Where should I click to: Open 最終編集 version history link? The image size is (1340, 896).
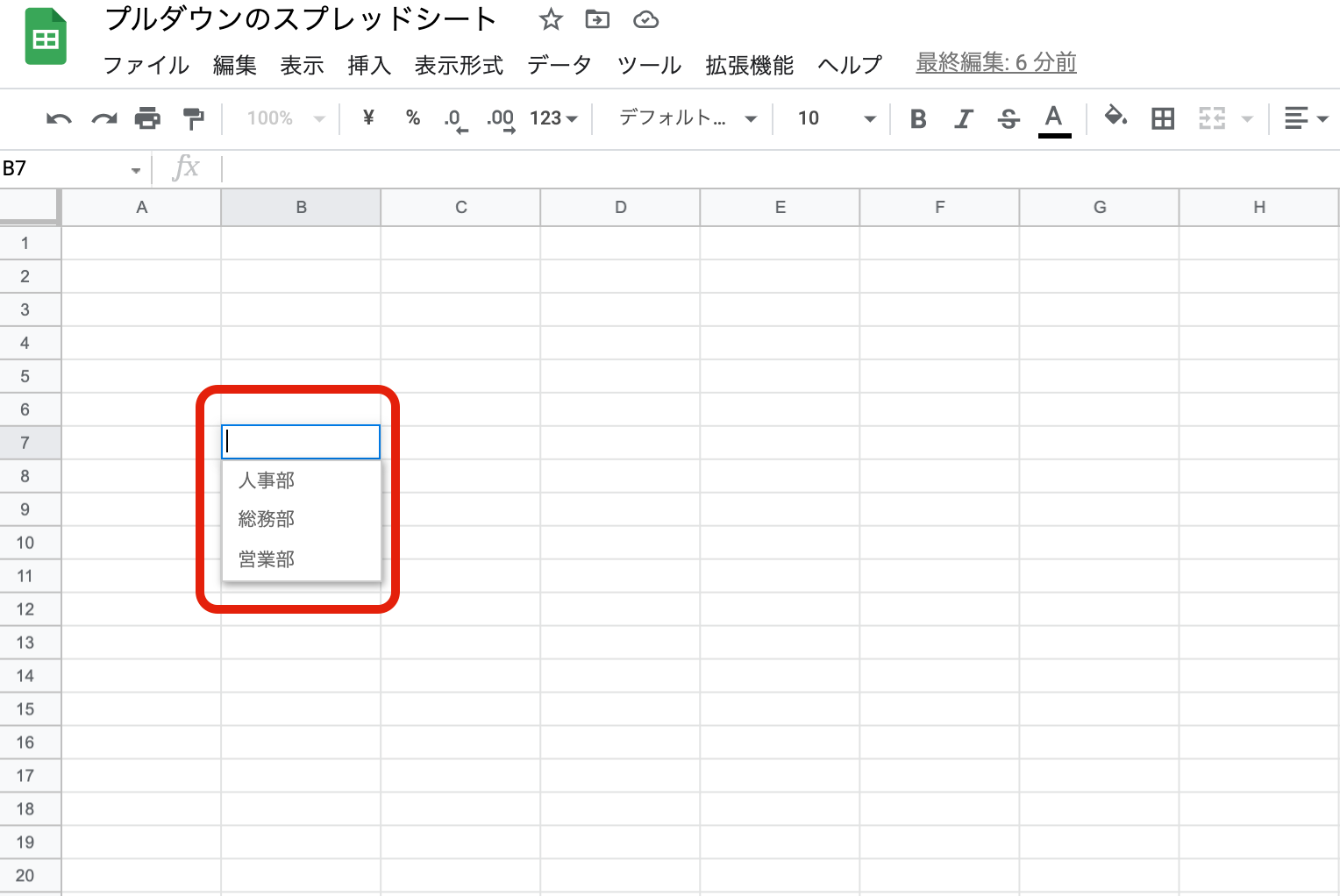coord(996,62)
